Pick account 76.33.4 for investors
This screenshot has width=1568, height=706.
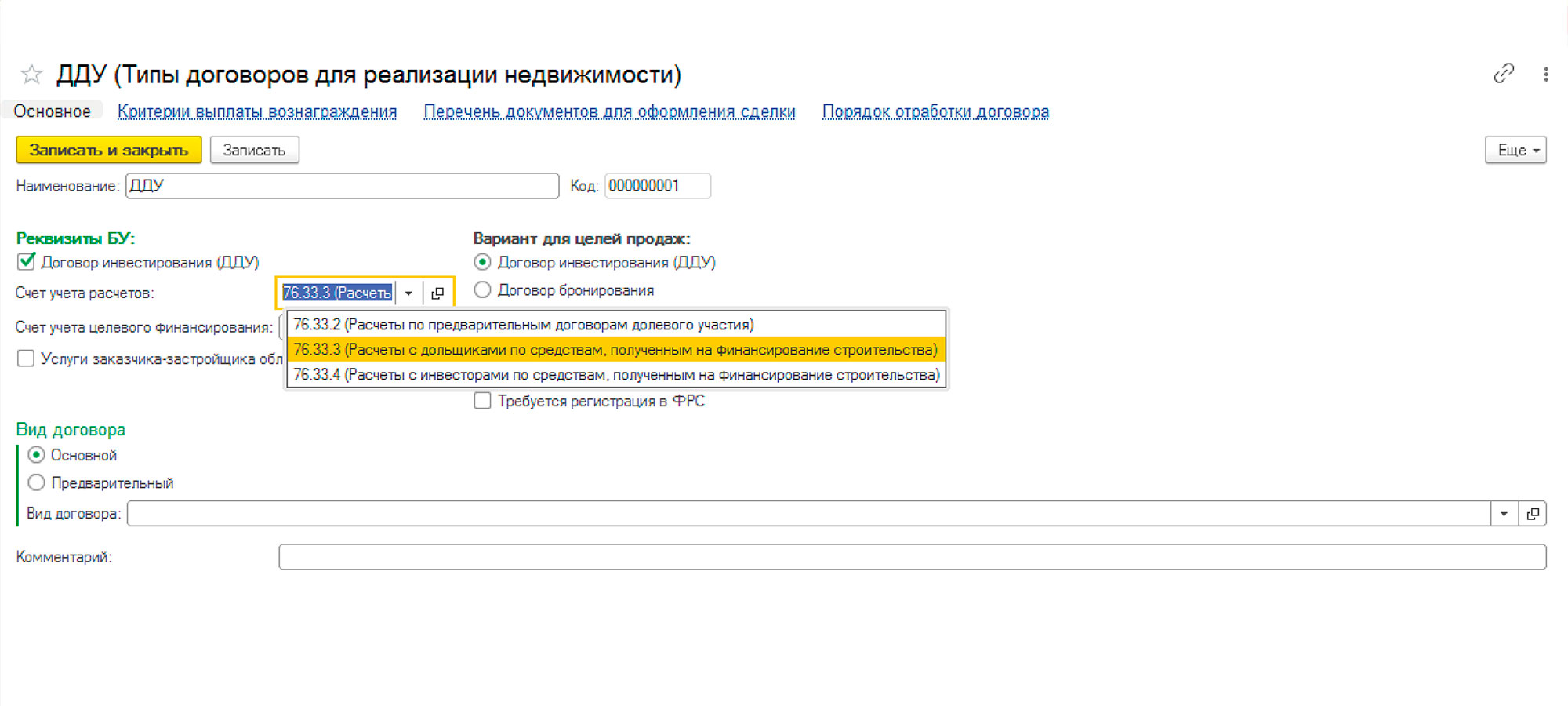(x=615, y=375)
